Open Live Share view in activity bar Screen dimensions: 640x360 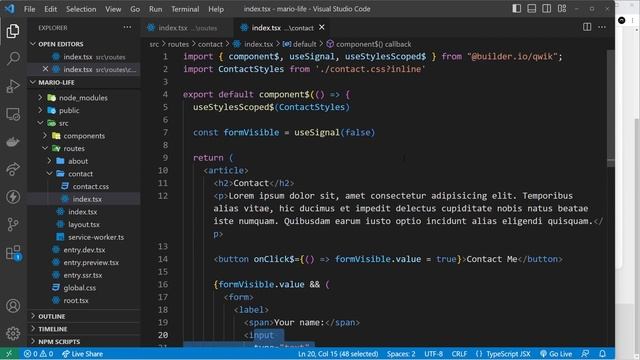[13, 169]
